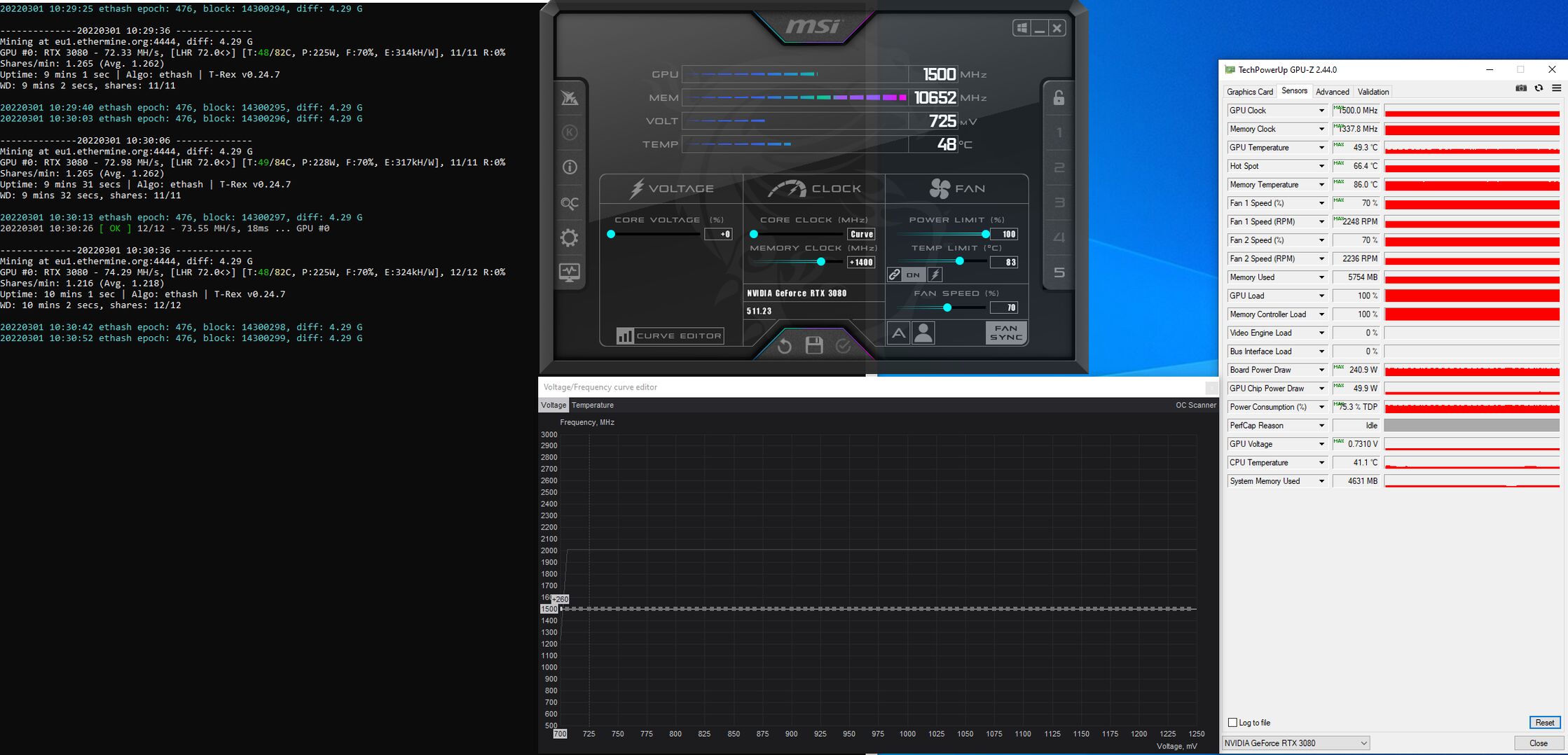Click the user-defined fan curve person icon
Image resolution: width=1568 pixels, height=755 pixels.
[x=923, y=333]
